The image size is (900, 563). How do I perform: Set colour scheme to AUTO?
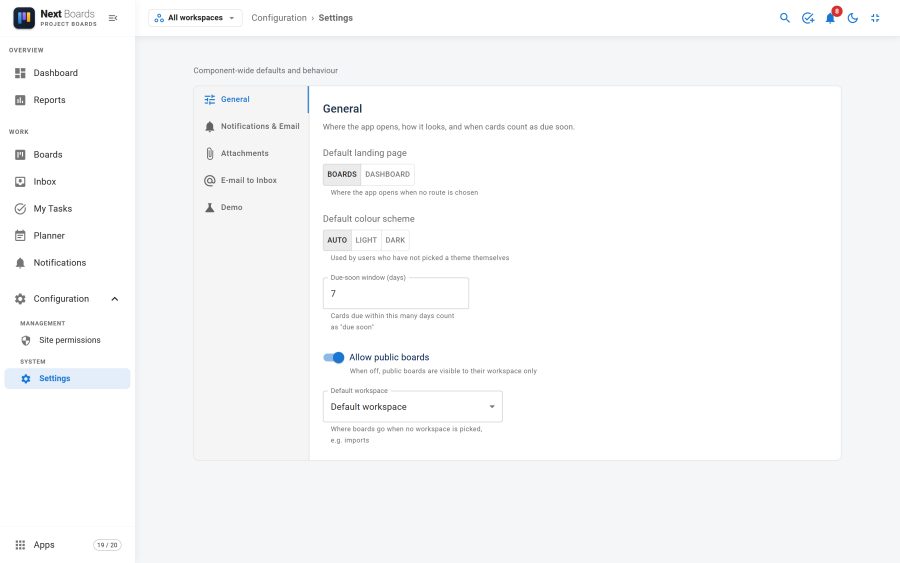click(337, 240)
